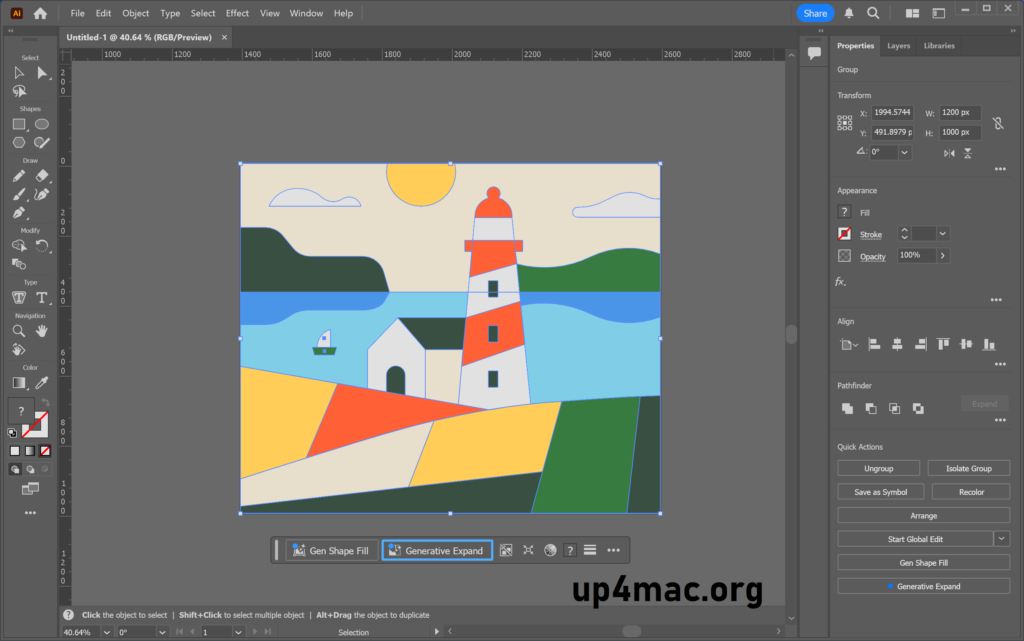
Task: Open the rotation angle dropdown in Transform
Action: [904, 153]
